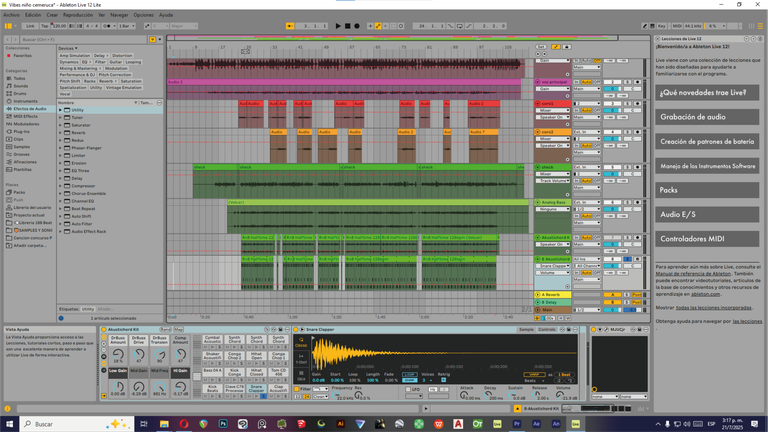Select Plug-Ins category in browser

22,131
